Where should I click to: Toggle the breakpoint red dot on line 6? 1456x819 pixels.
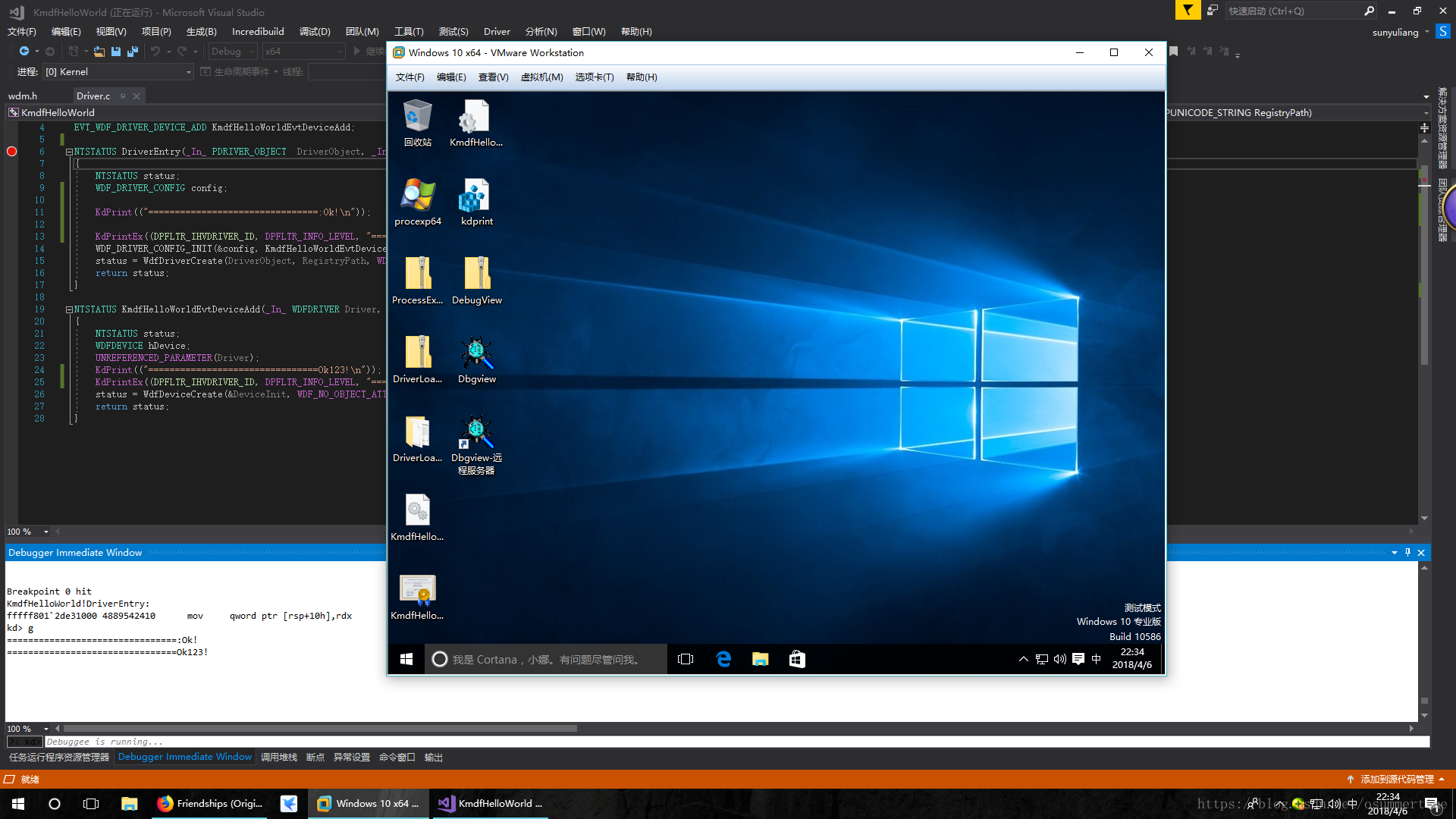coord(11,152)
